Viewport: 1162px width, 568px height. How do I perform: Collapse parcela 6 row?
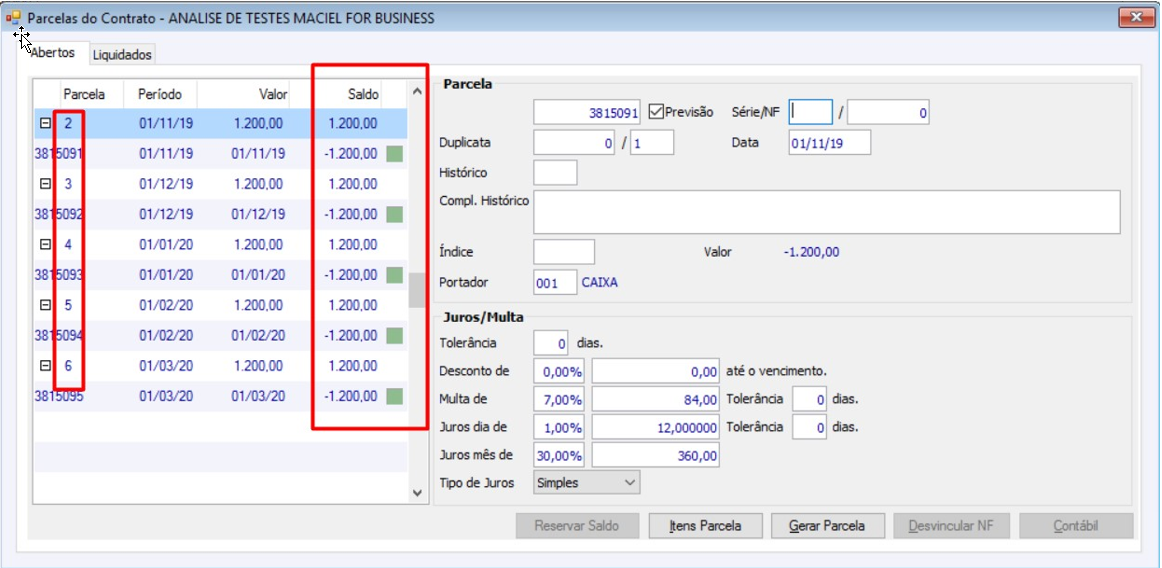coord(46,366)
